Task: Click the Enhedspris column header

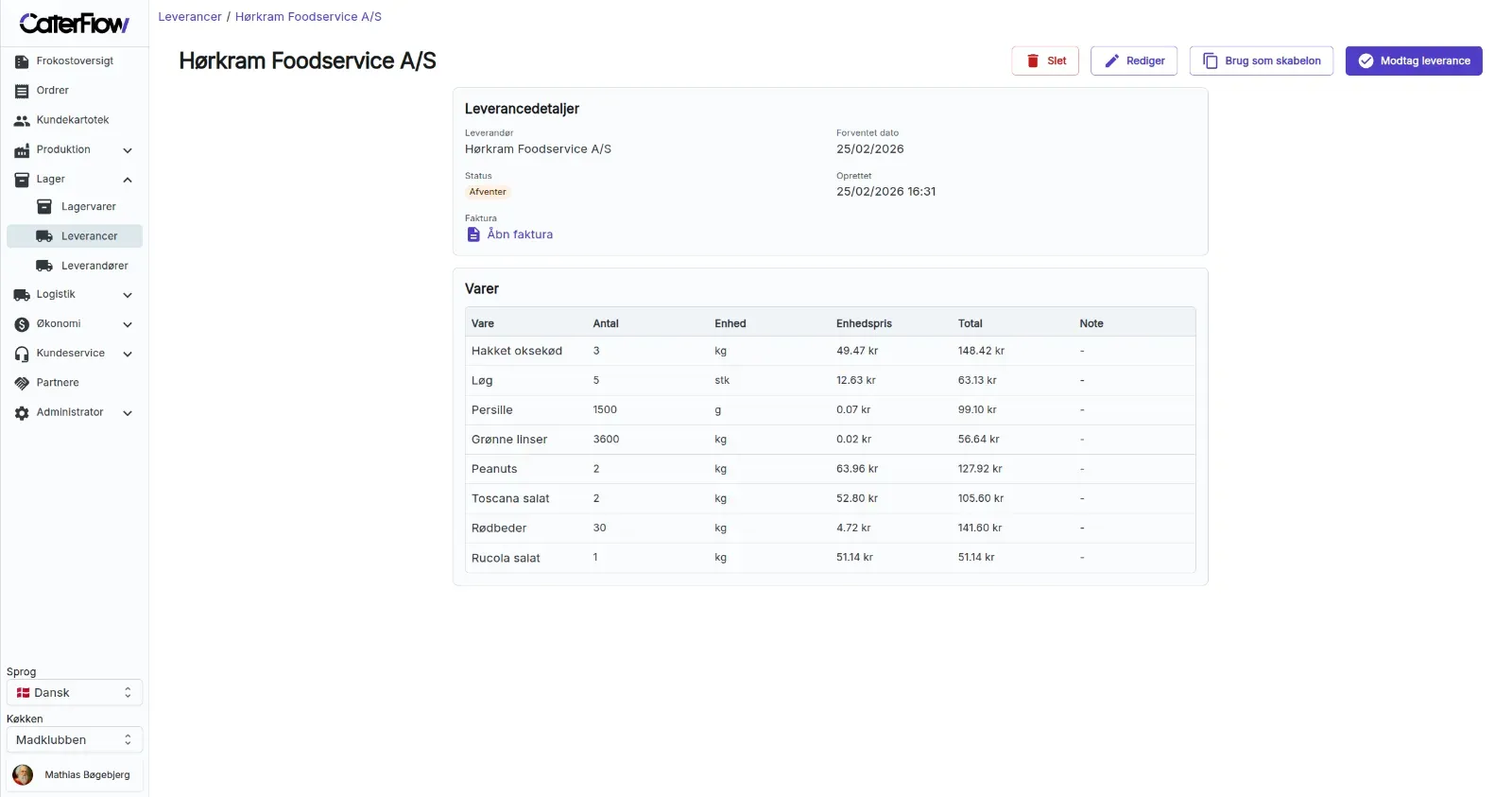Action: (x=864, y=323)
